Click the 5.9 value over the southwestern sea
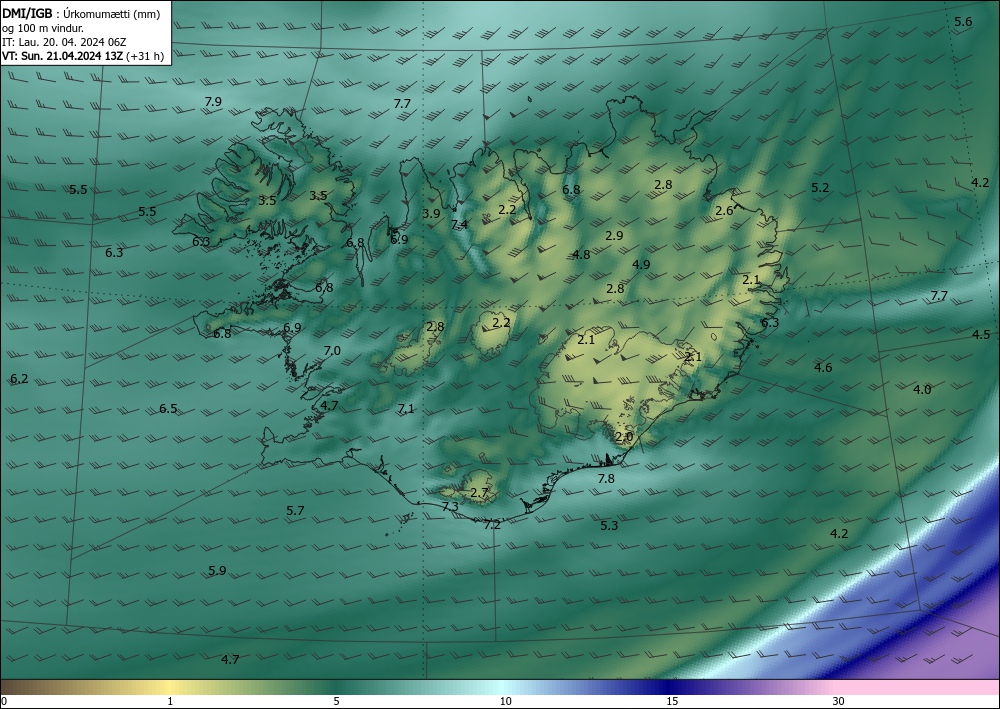This screenshot has height=709, width=1000. [217, 571]
